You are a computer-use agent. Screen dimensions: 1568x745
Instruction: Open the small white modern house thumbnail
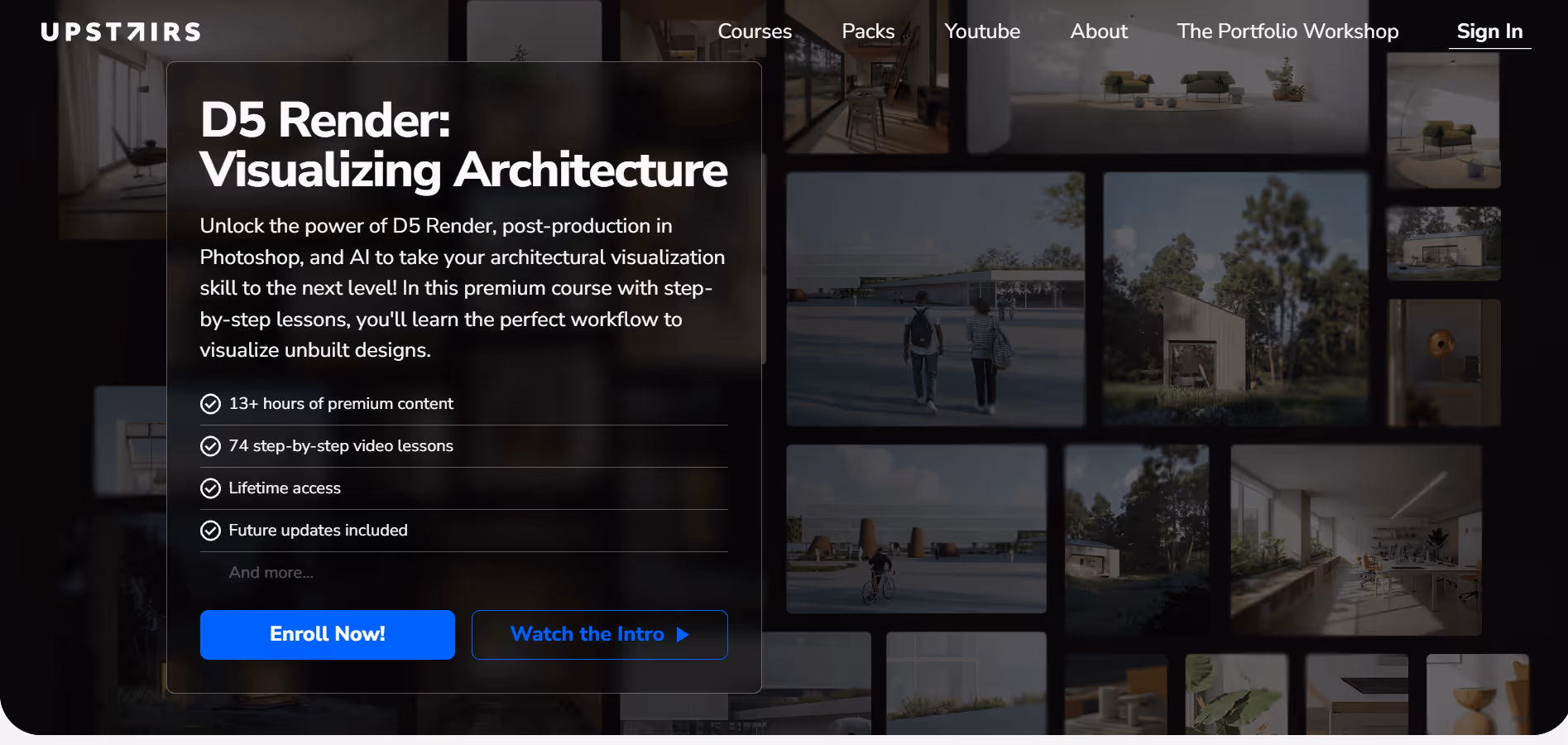point(1443,243)
